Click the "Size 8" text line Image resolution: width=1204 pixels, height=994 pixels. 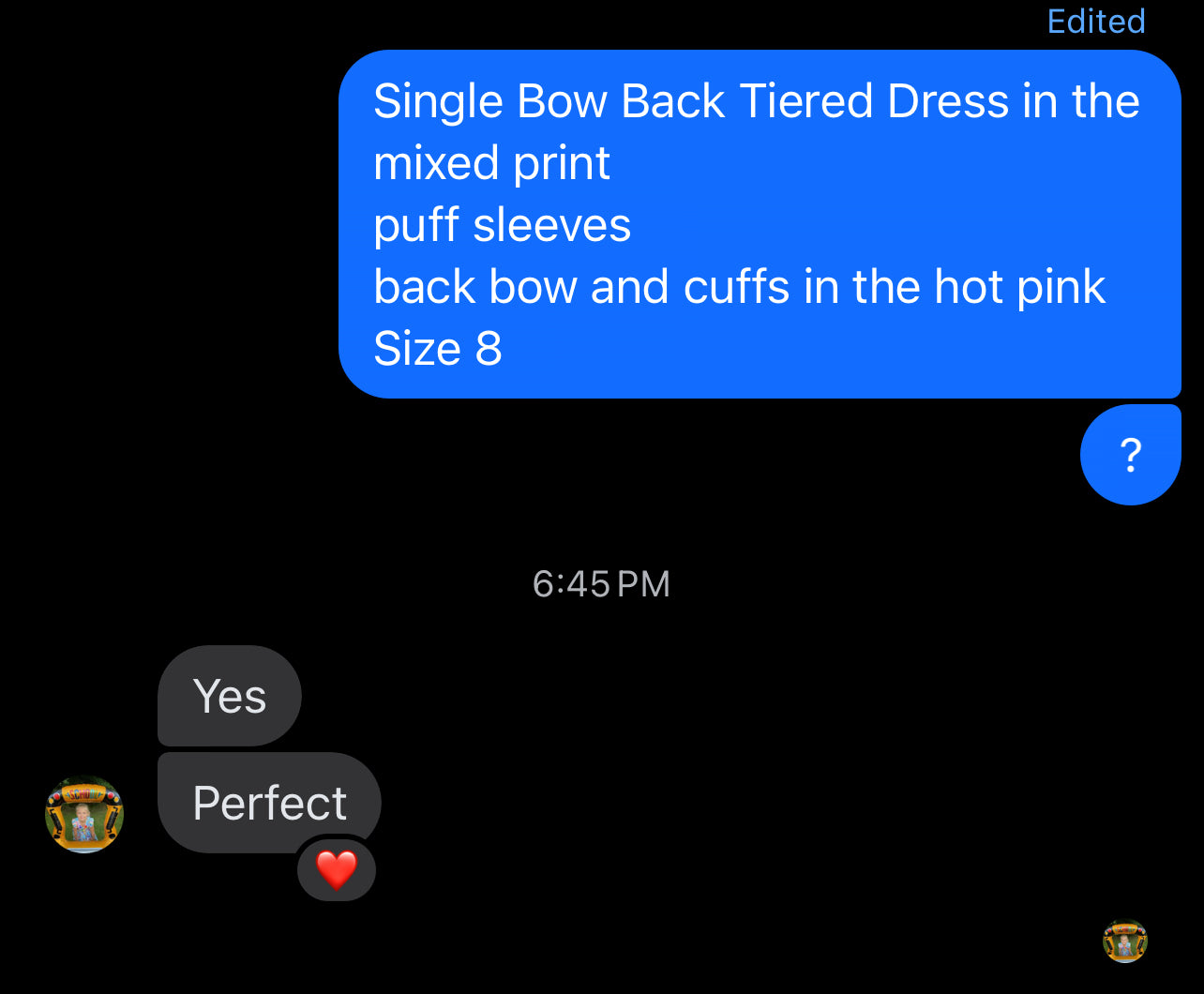[x=438, y=349]
